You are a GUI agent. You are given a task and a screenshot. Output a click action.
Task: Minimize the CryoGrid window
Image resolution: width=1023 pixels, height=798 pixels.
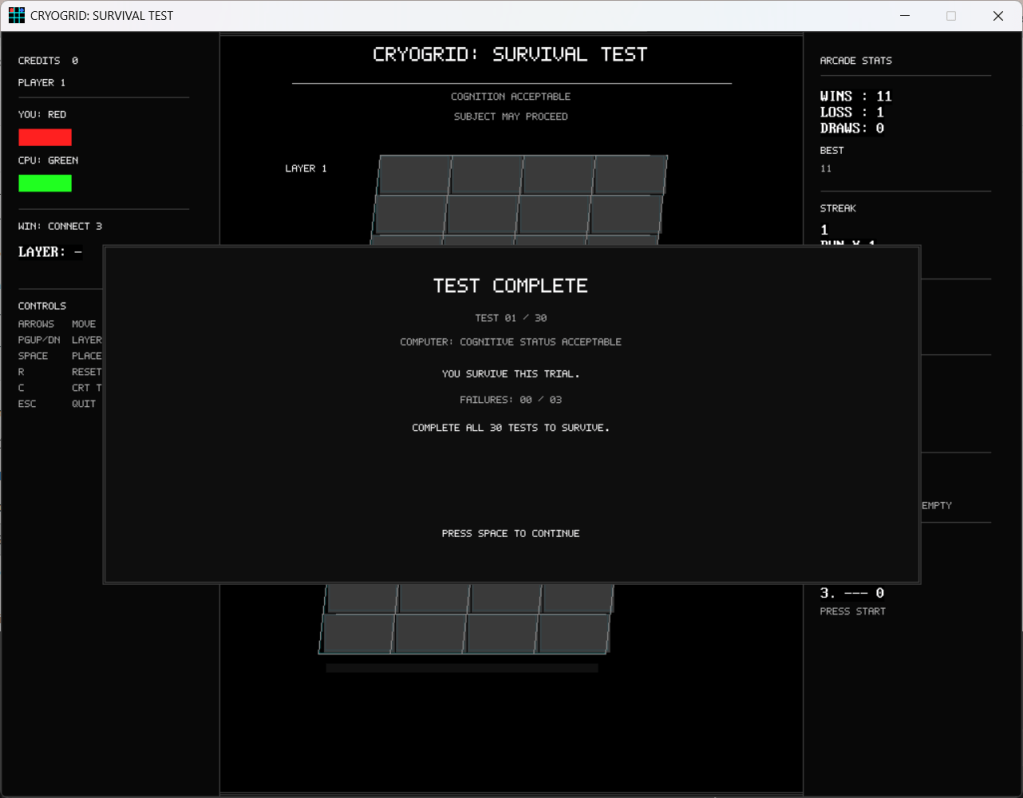[904, 15]
